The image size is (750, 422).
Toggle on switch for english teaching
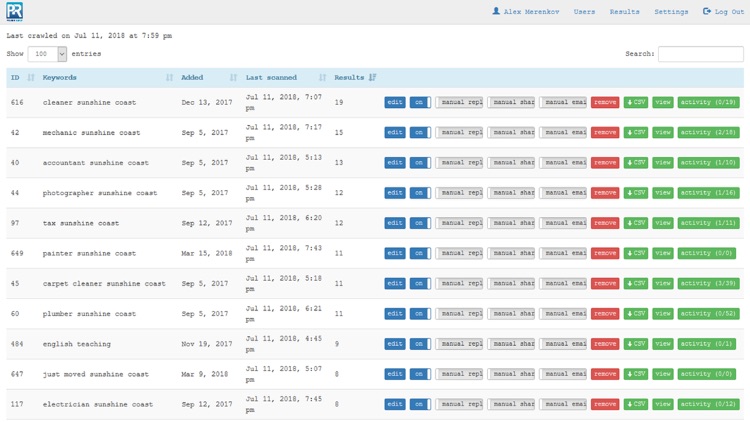[420, 344]
